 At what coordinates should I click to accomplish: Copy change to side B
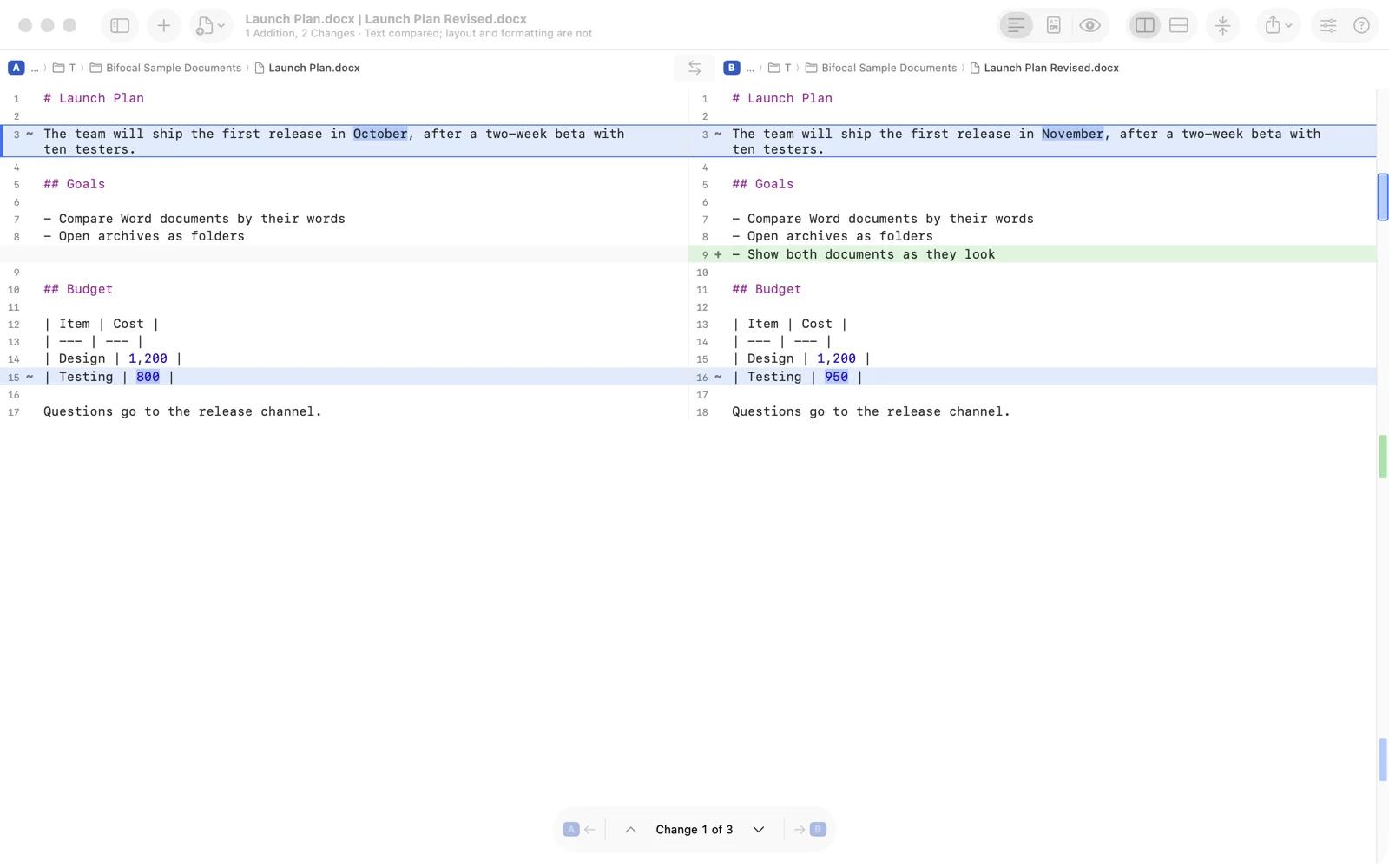point(809,830)
